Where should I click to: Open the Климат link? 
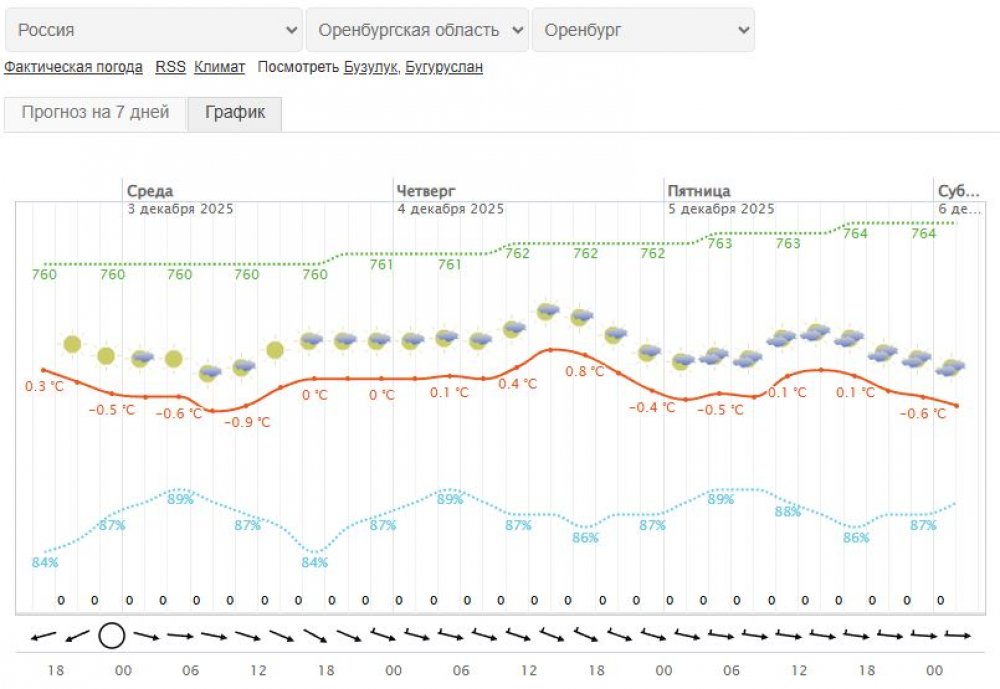[x=219, y=67]
